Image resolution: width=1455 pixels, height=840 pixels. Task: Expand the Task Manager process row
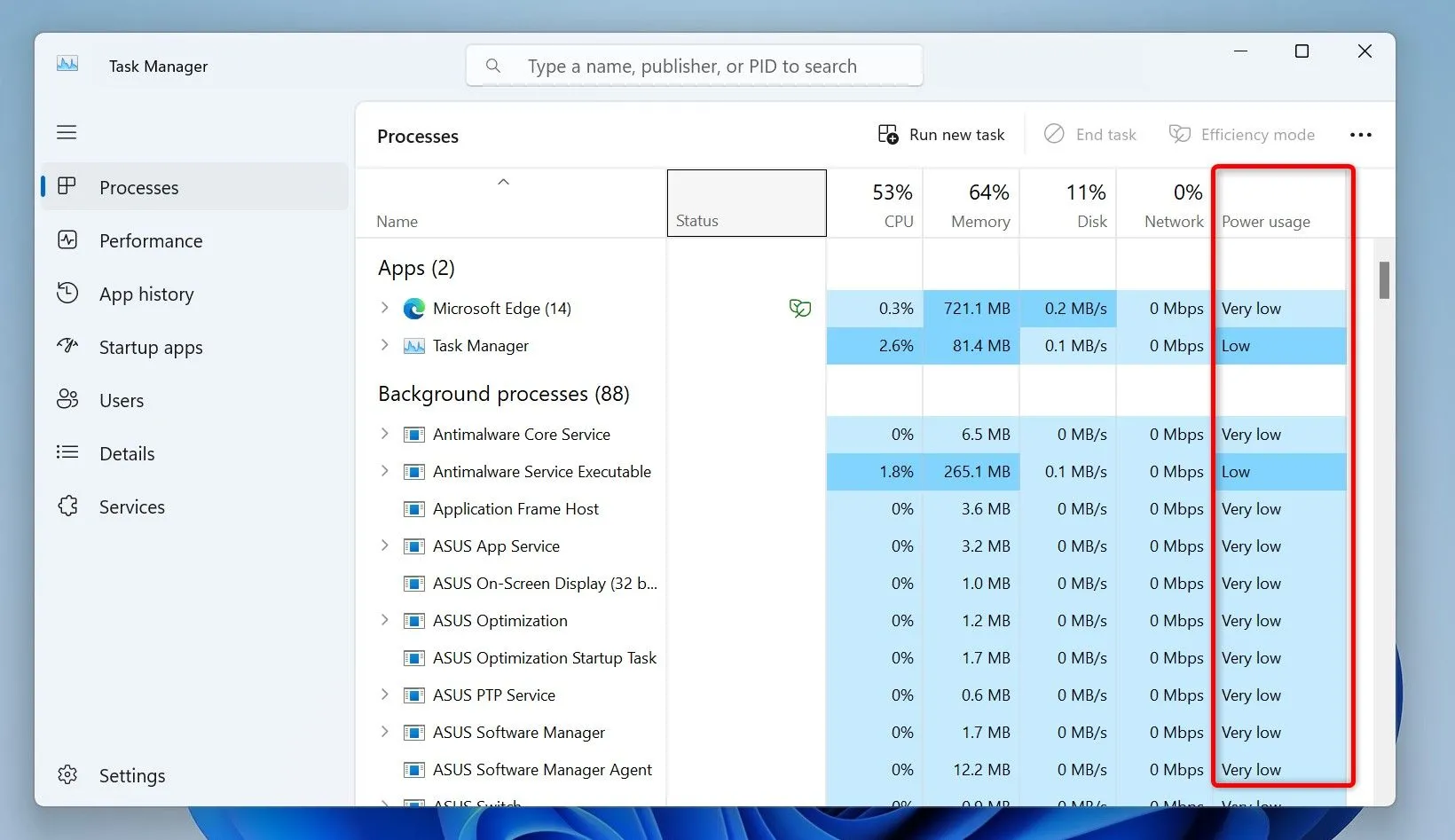384,344
